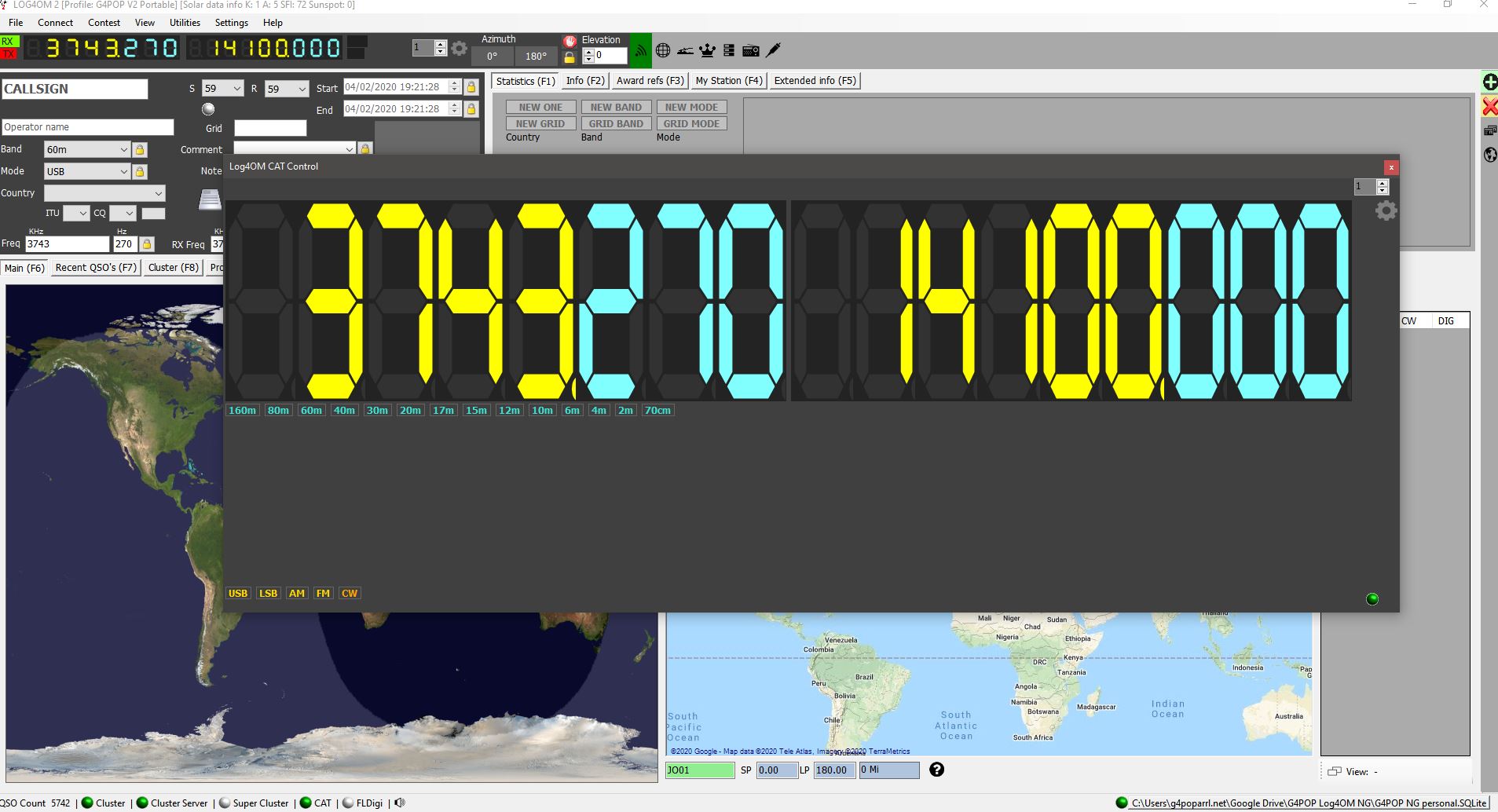The height and width of the screenshot is (812, 1498).
Task: Click the Cluster Server status indicator
Action: [142, 803]
